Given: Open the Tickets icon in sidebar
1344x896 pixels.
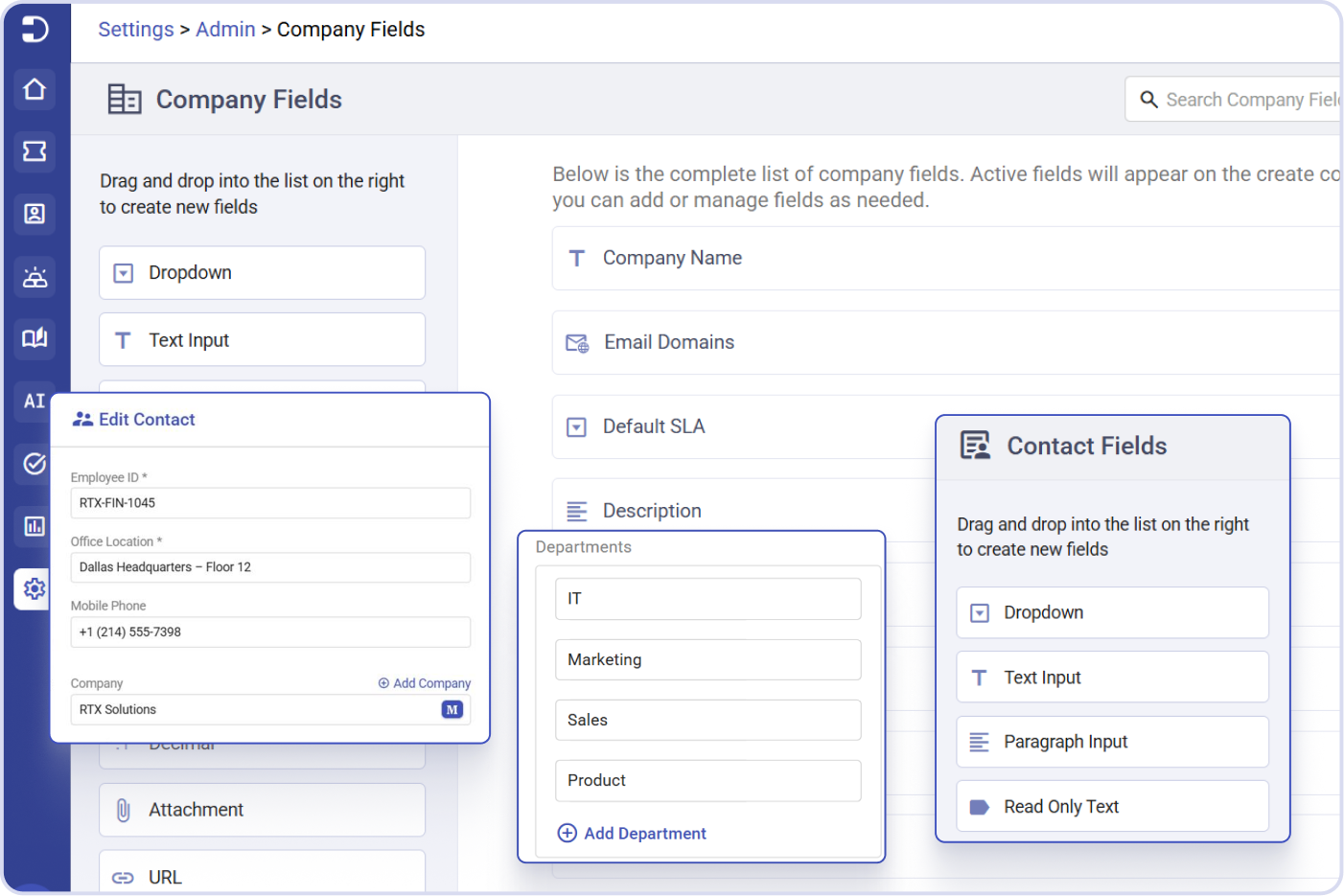Looking at the screenshot, I should point(35,151).
